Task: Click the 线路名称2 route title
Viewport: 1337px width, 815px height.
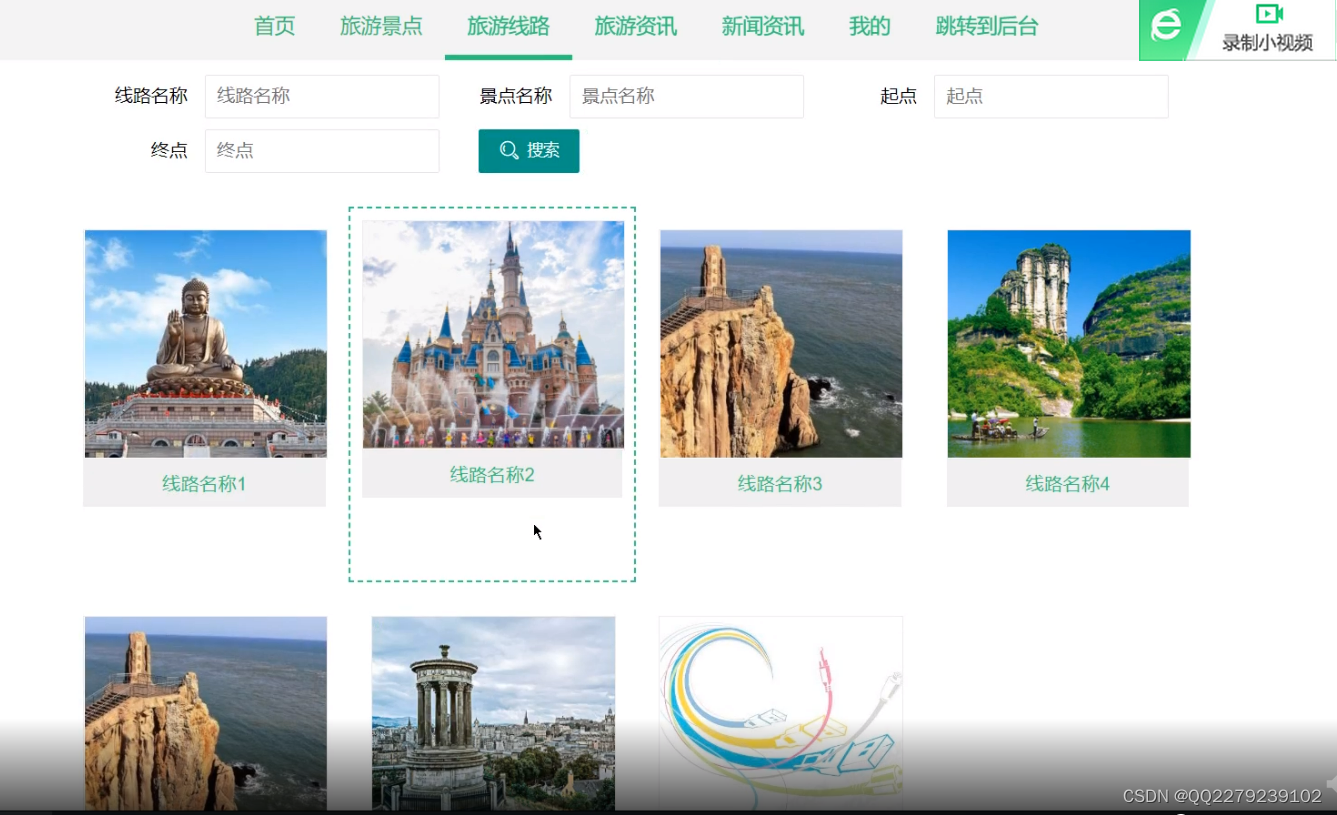Action: [x=492, y=474]
